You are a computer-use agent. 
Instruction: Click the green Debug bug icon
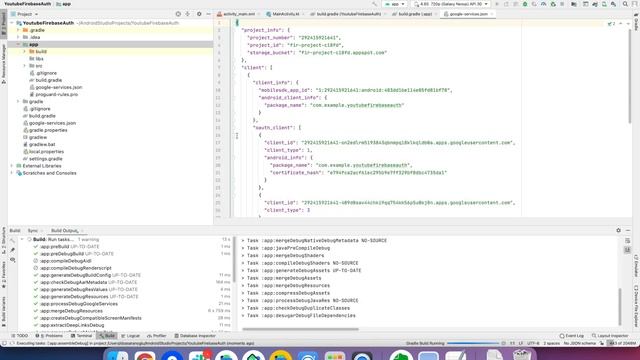tap(525, 4)
